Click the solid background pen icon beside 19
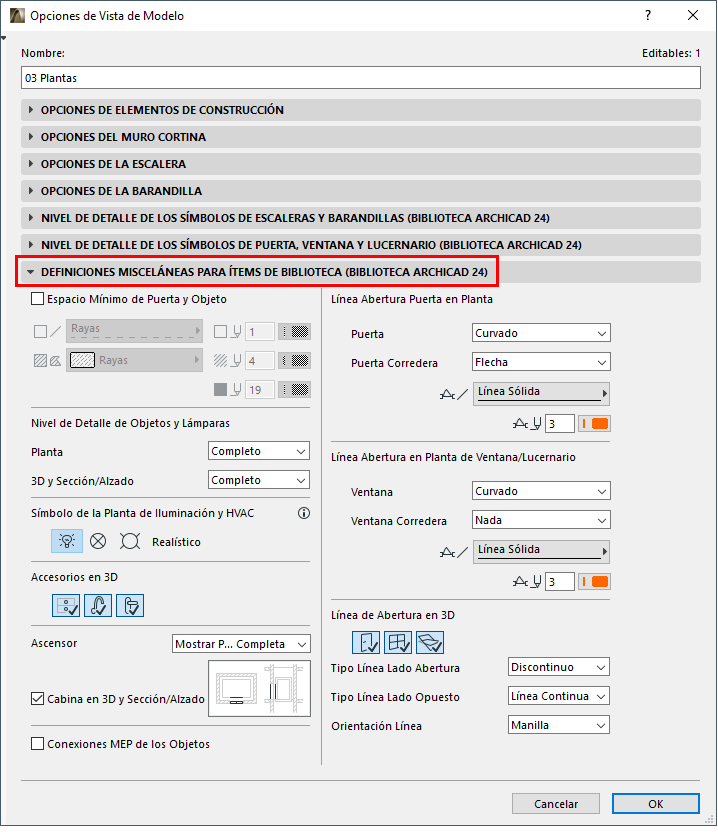The image size is (718, 832). tap(228, 389)
